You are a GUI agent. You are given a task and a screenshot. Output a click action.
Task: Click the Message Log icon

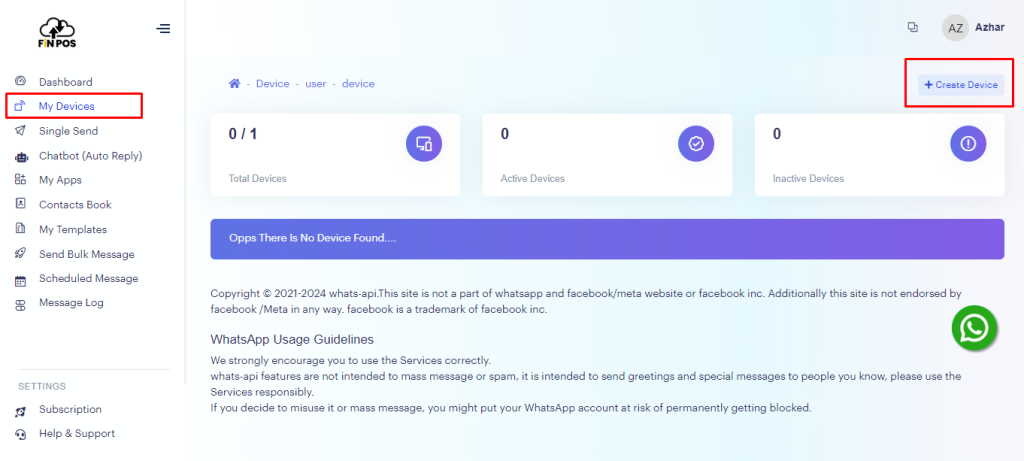coord(20,304)
